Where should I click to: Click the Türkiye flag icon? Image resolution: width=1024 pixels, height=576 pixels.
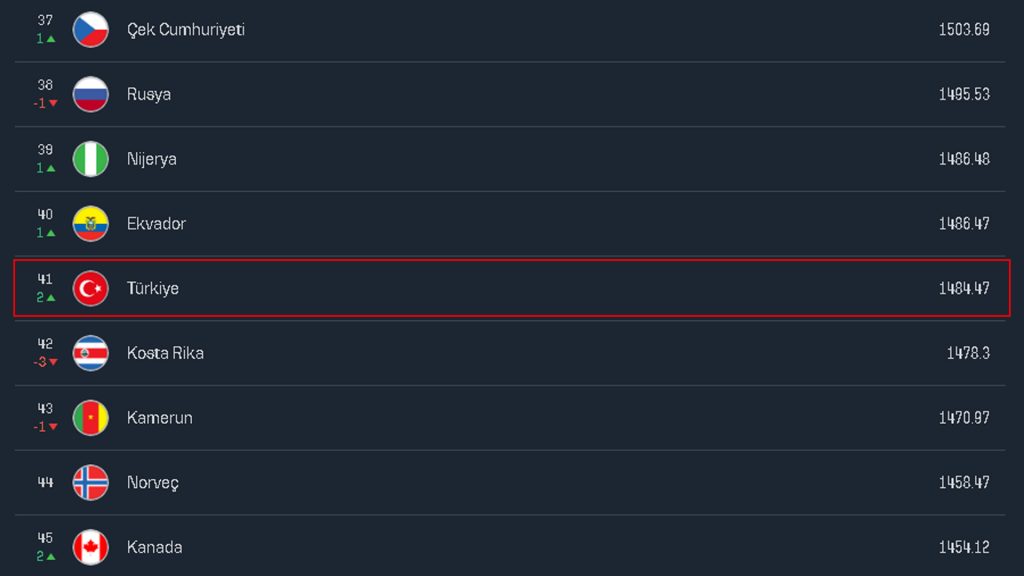tap(91, 288)
